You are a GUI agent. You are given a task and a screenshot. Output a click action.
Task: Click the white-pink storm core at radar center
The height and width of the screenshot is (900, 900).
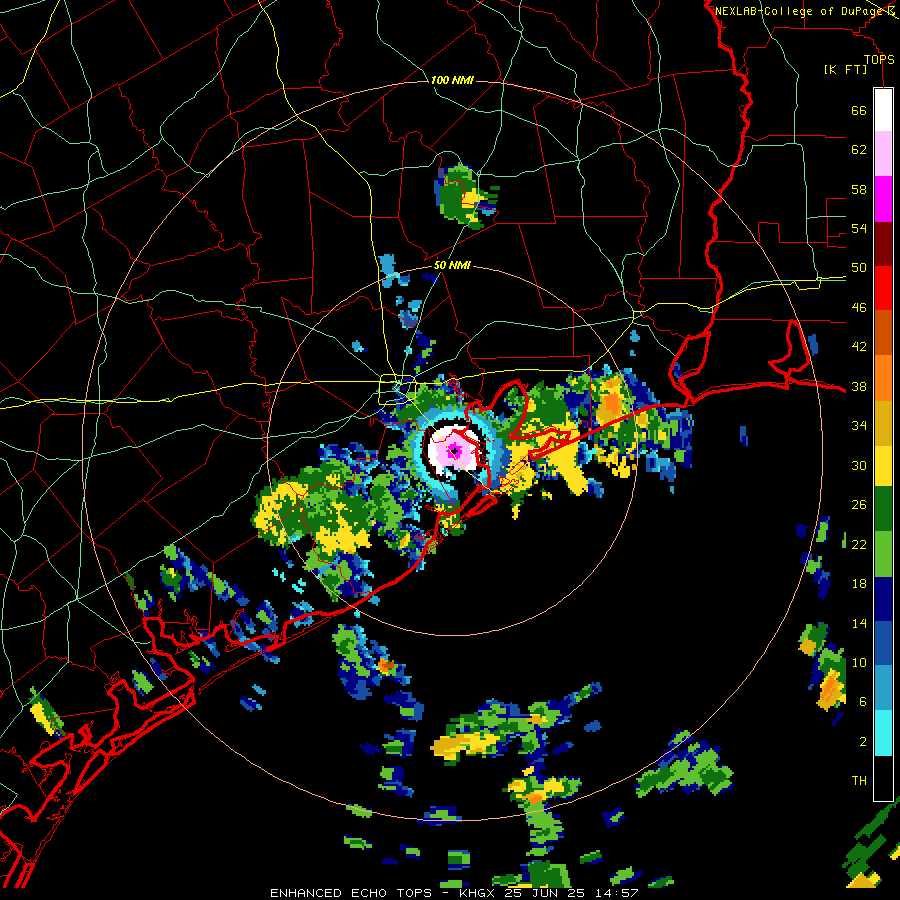(455, 451)
